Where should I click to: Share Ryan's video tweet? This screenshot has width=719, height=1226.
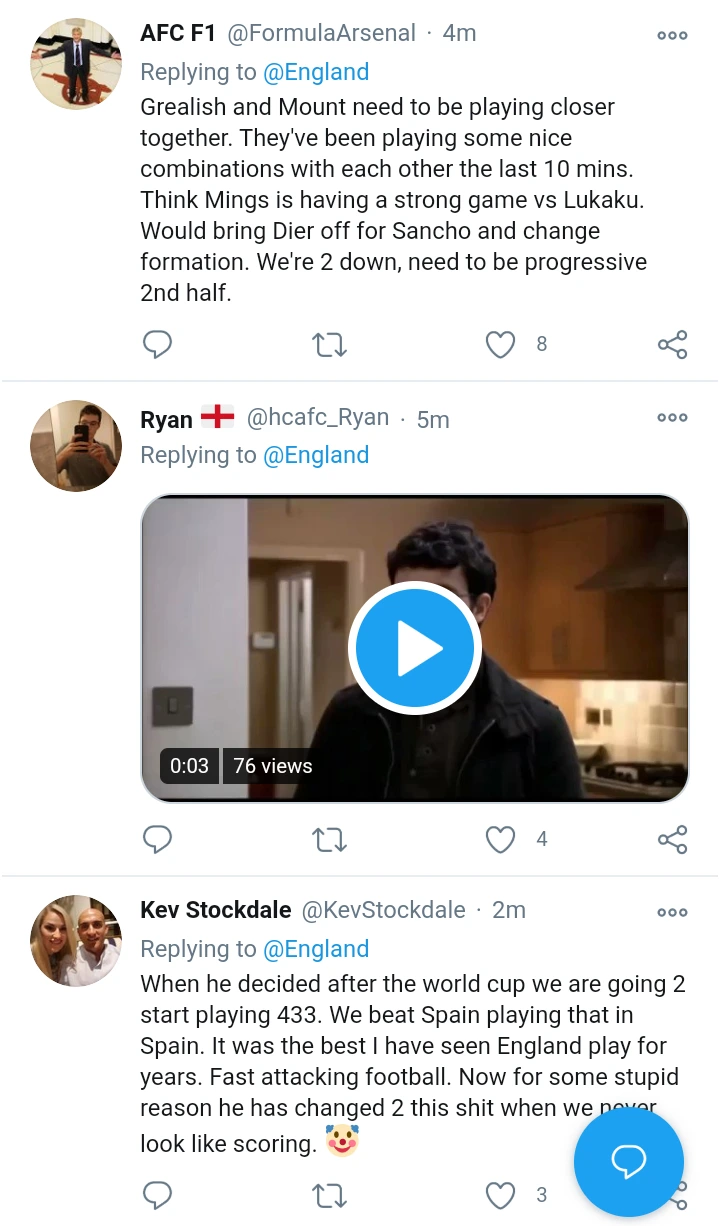[672, 839]
